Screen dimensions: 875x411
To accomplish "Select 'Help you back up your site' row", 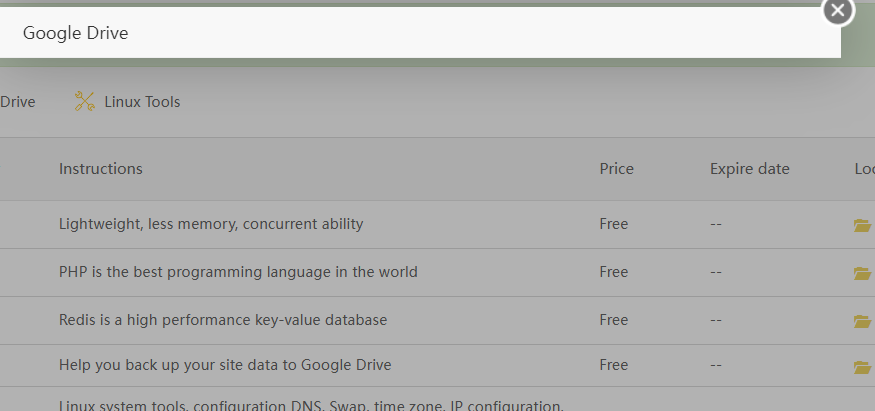I will tap(225, 365).
